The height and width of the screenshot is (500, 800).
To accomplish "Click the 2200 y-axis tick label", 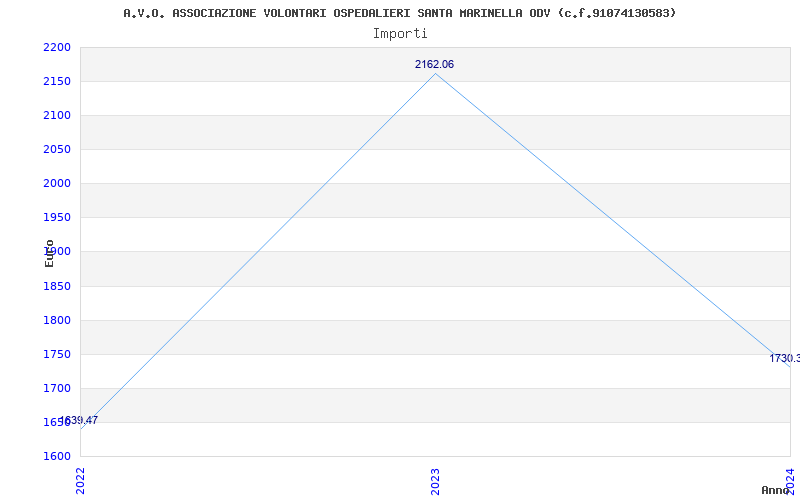I will click(x=57, y=47).
